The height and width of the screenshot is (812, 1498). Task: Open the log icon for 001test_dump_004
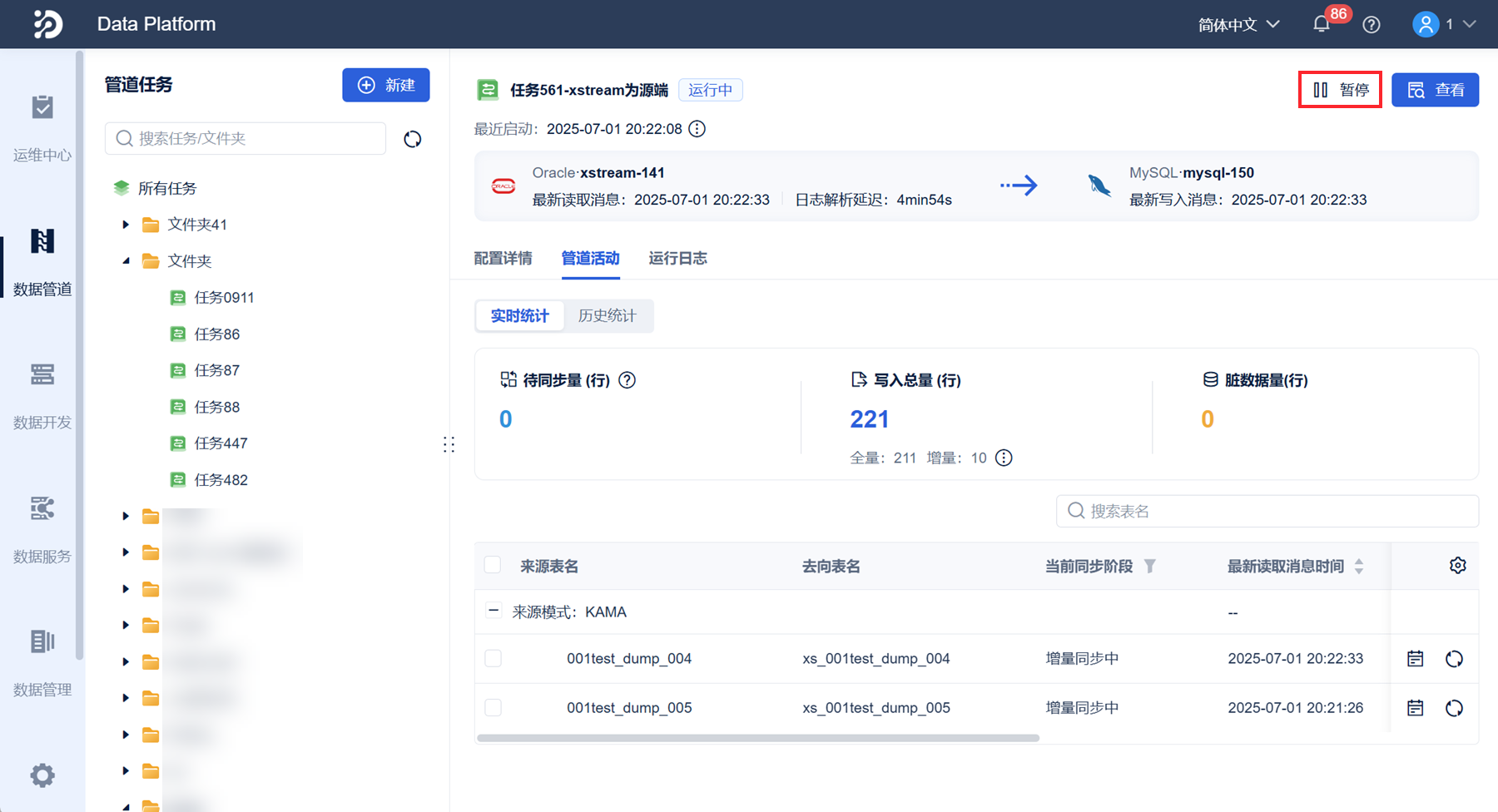point(1416,659)
